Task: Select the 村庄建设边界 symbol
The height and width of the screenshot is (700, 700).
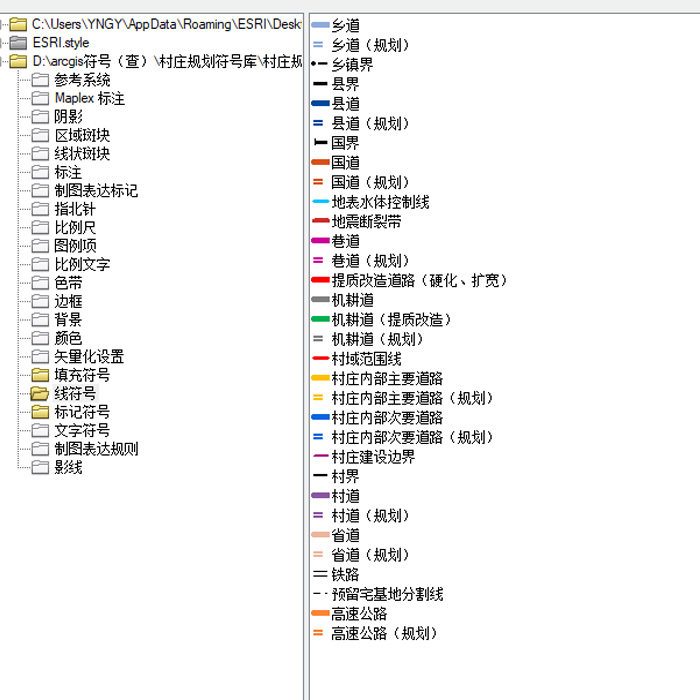Action: click(363, 457)
